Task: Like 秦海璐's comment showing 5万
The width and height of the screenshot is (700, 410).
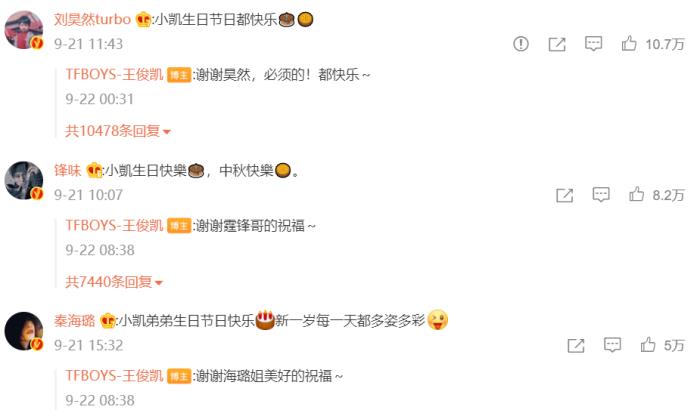Action: tap(648, 345)
